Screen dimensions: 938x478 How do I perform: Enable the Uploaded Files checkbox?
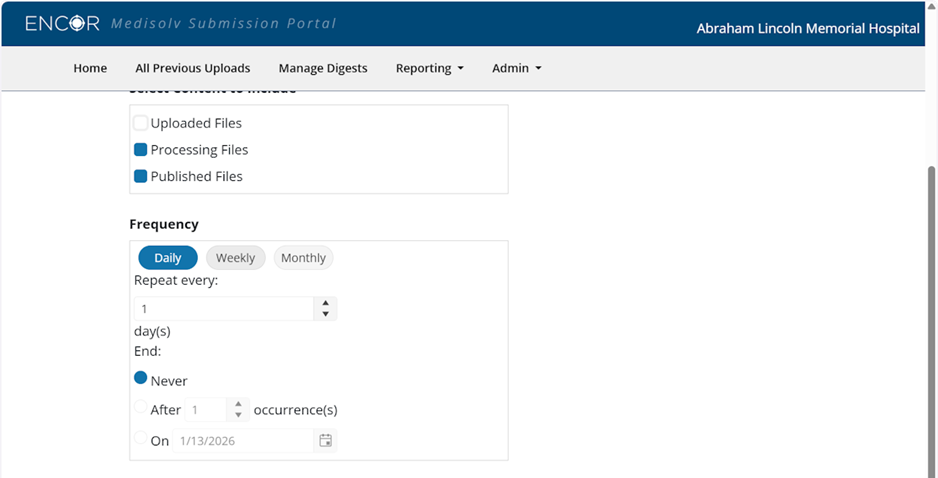[x=141, y=123]
